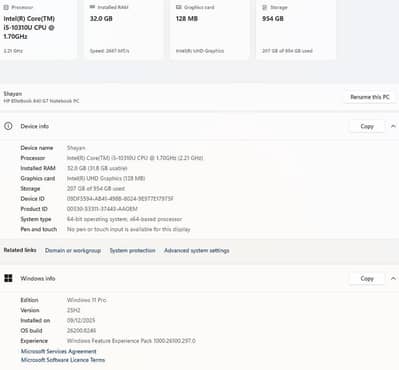This screenshot has height=370, width=399.
Task: Open System protection link
Action: coord(132,250)
